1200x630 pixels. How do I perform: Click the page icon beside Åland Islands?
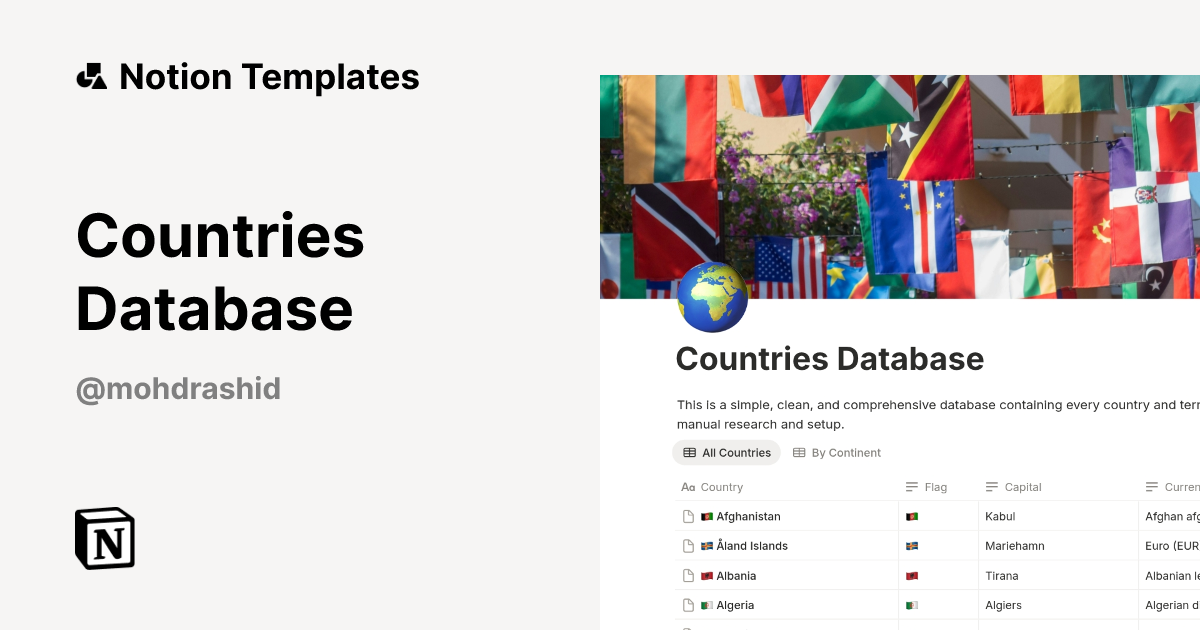(x=688, y=546)
